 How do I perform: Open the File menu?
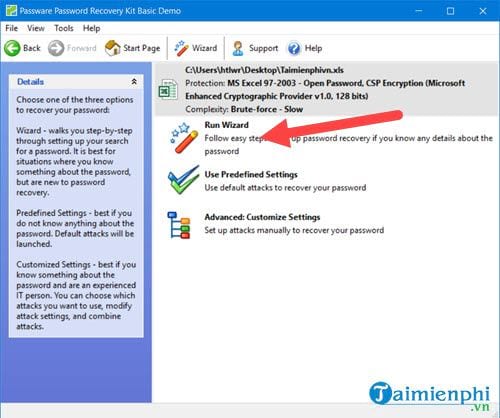[12, 28]
